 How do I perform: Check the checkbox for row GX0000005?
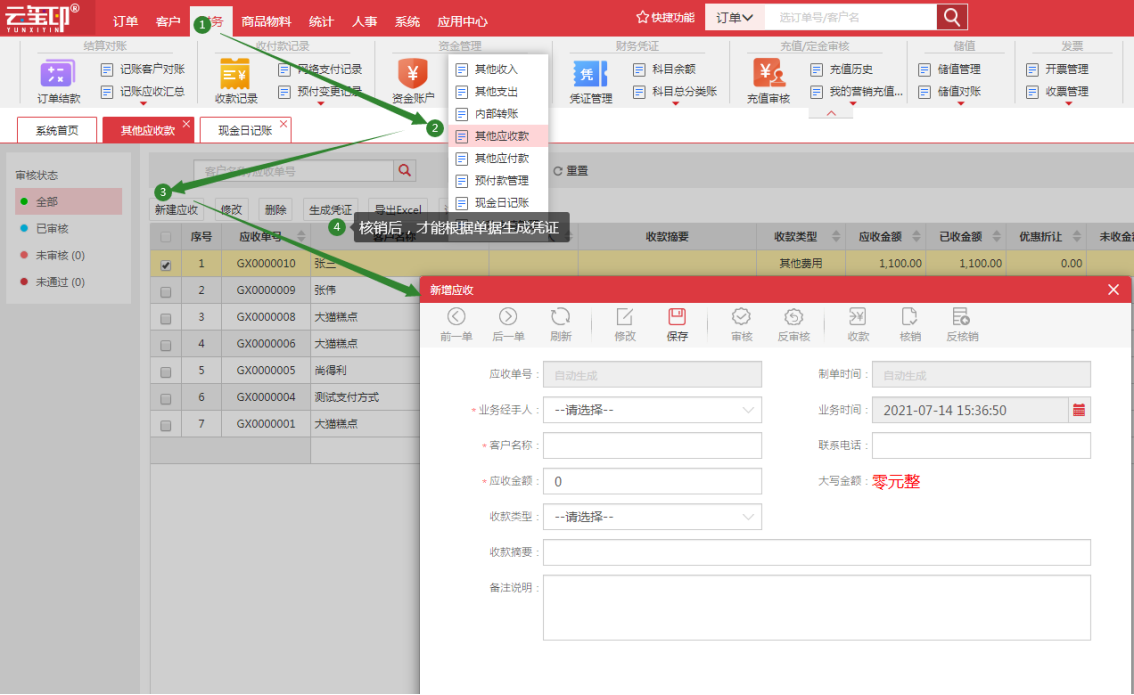pos(166,372)
